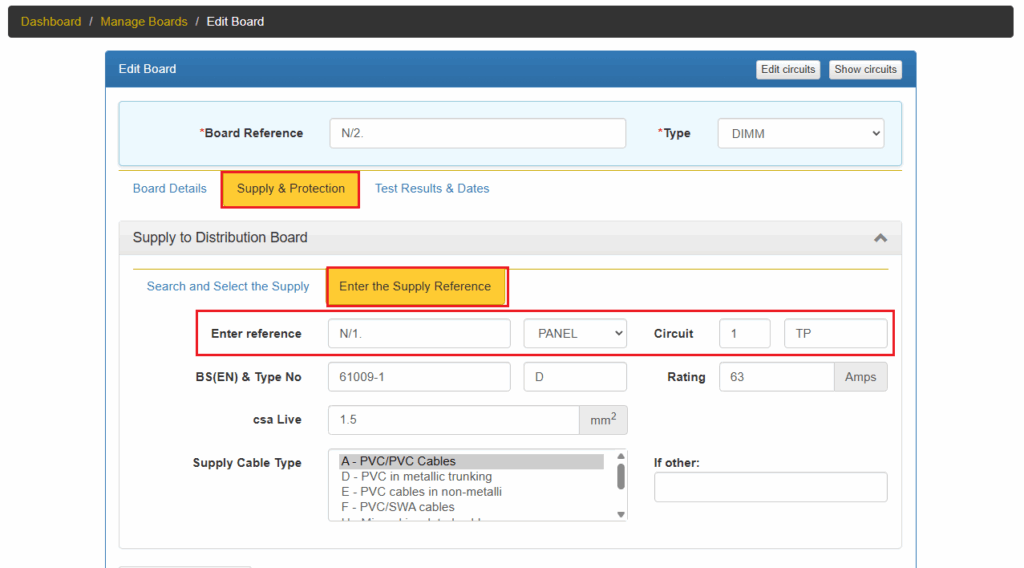Collapse the Supply to Distribution Board panel

coord(880,238)
